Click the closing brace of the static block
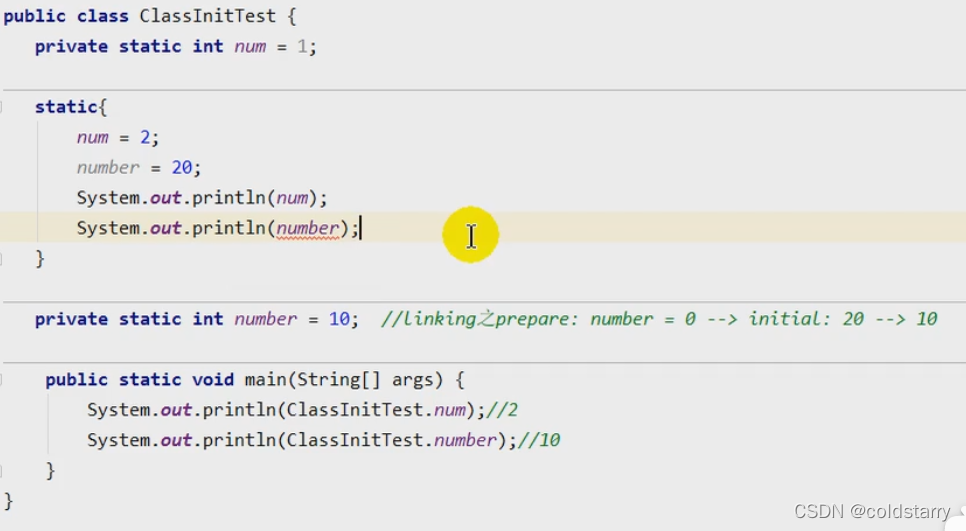Viewport: 966px width, 531px height. click(x=40, y=258)
